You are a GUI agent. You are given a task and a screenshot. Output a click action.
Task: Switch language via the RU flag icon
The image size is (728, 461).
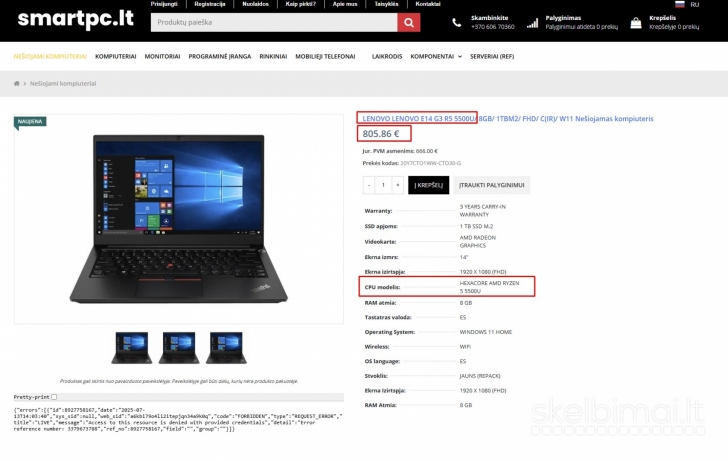pos(680,4)
